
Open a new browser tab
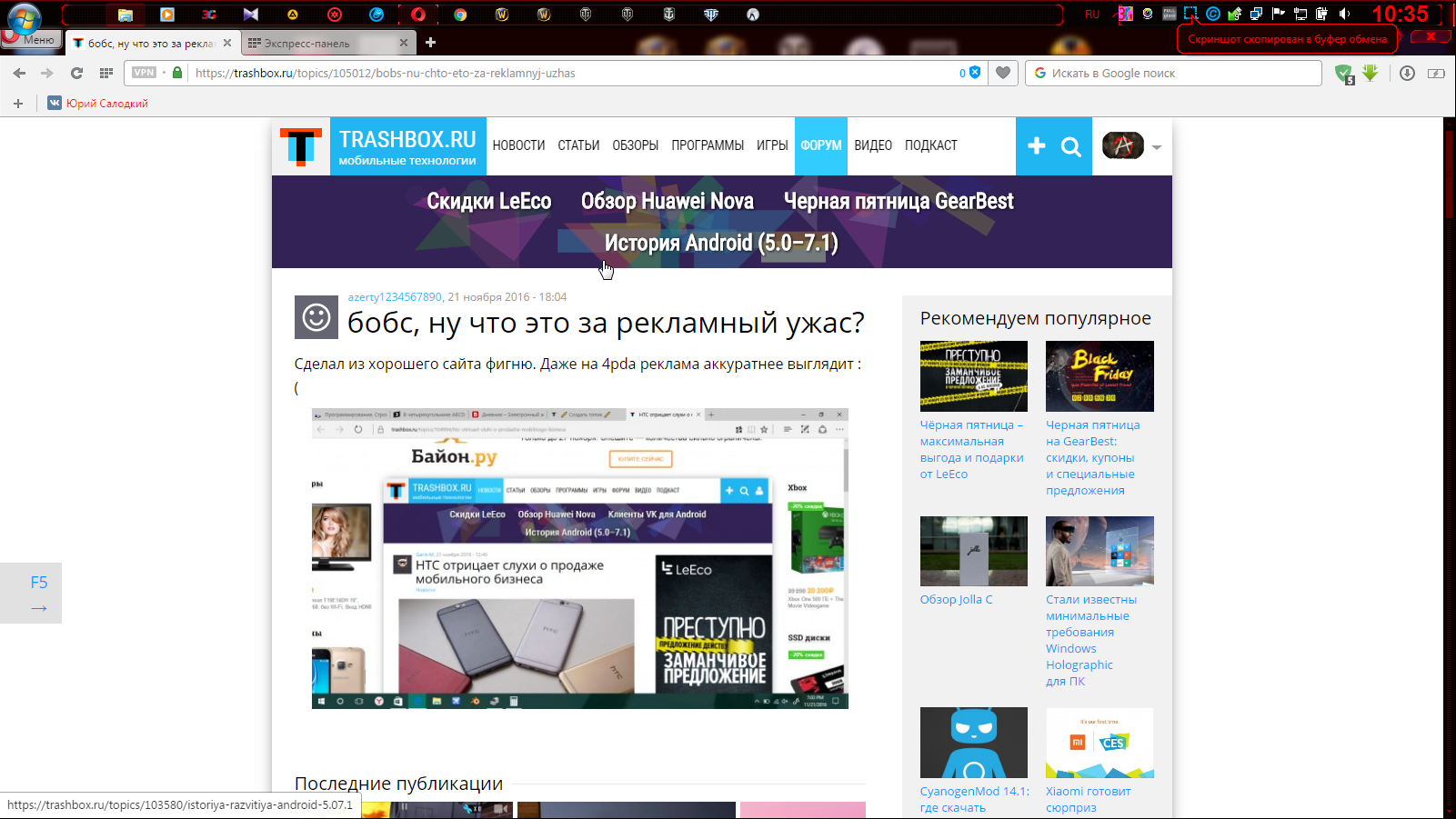(x=430, y=43)
